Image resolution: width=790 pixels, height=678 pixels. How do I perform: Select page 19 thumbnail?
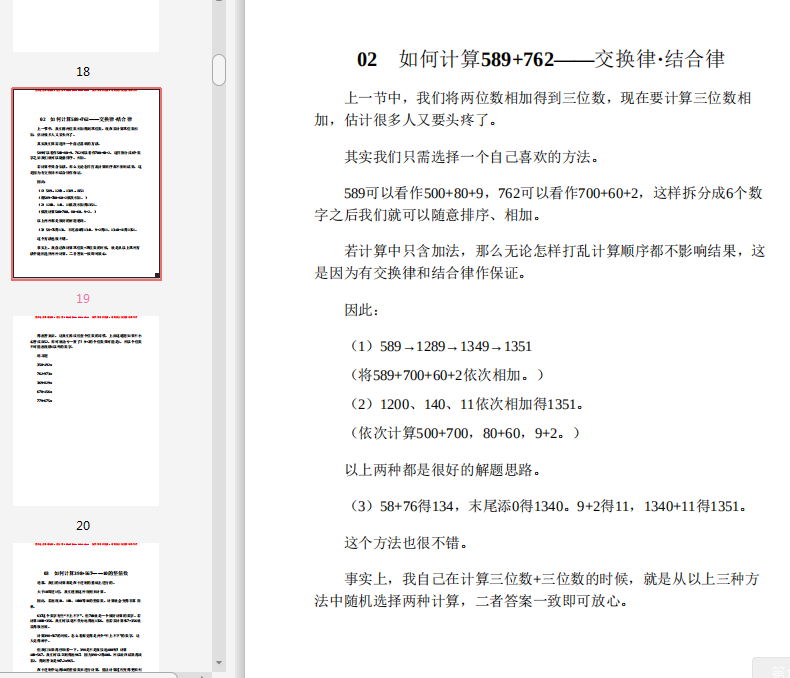click(x=87, y=184)
